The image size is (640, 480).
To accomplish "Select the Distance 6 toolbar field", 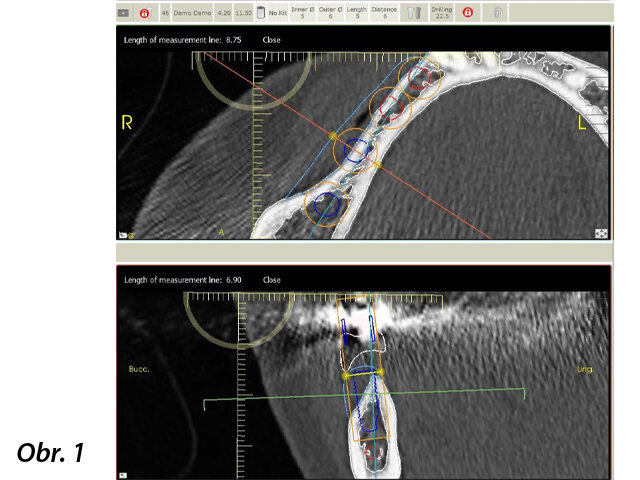I will [x=384, y=13].
